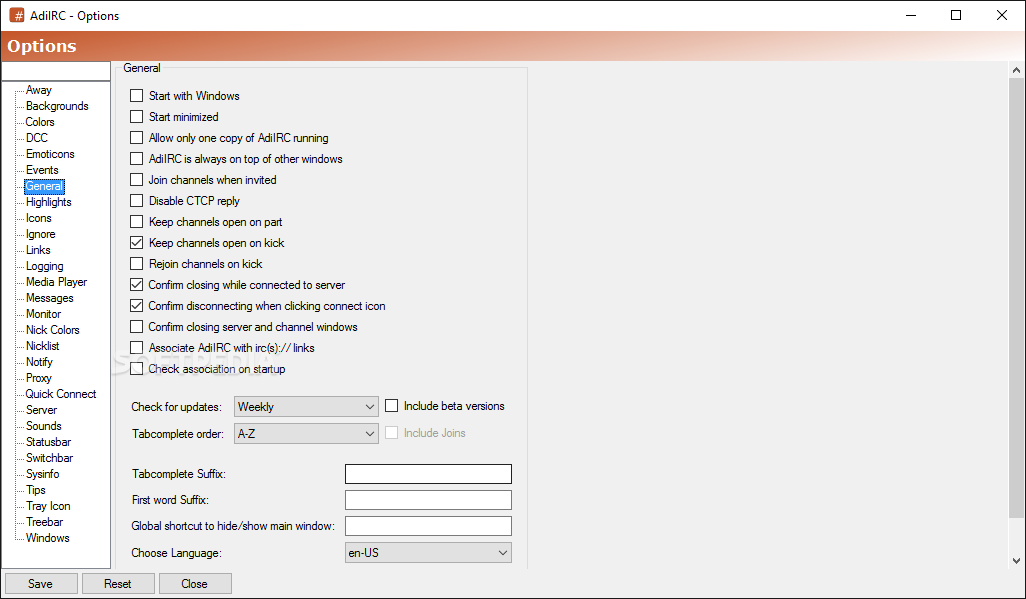Viewport: 1026px width, 599px height.
Task: Save the options with the Save button
Action: [41, 583]
